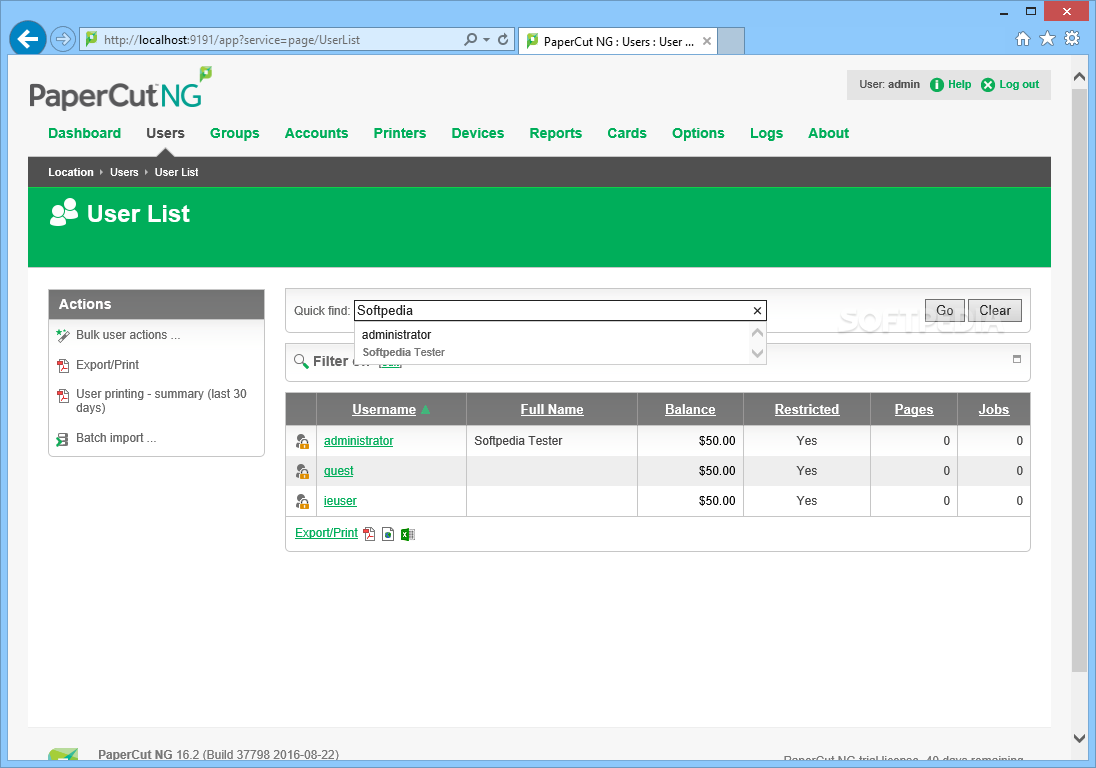Collapse the Filter panel with minimize toggle
The height and width of the screenshot is (768, 1096).
pos(1017,359)
